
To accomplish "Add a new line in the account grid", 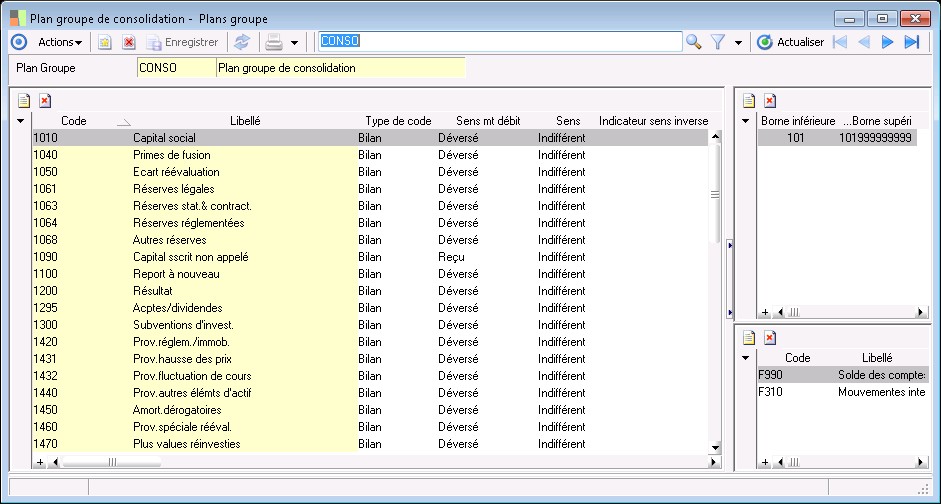I will [24, 100].
